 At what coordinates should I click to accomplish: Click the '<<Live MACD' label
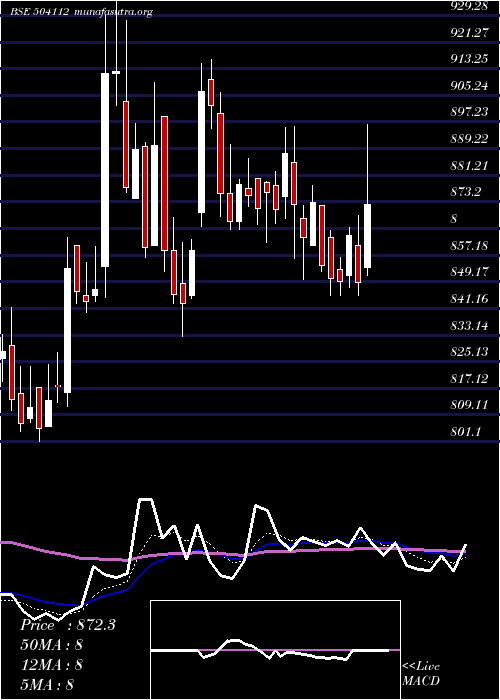[x=421, y=674]
